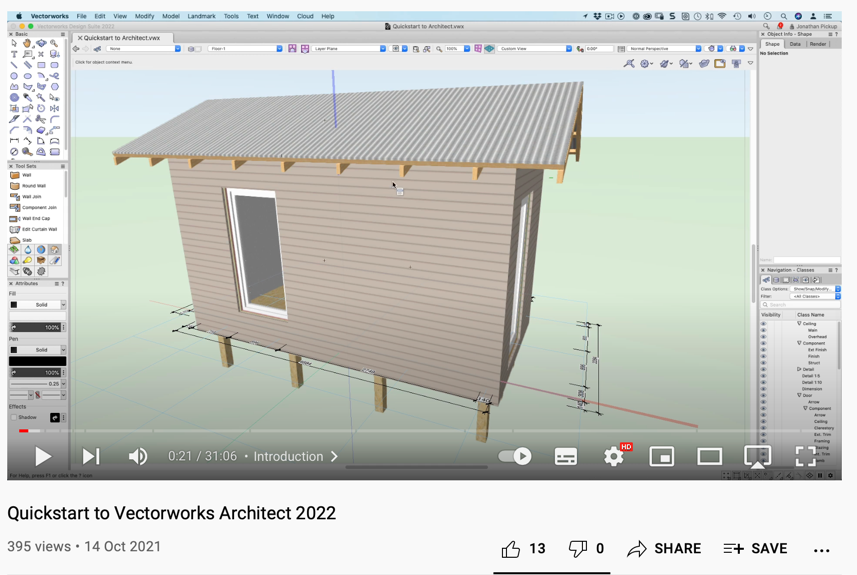This screenshot has height=575, width=857.
Task: Select the Rotate tool
Action: (x=41, y=108)
